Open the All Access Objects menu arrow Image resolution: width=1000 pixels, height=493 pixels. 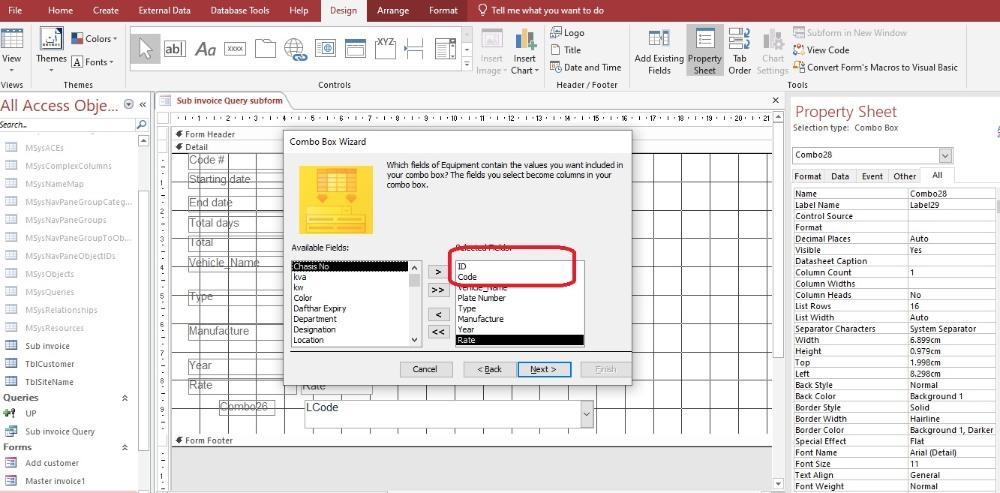(129, 105)
